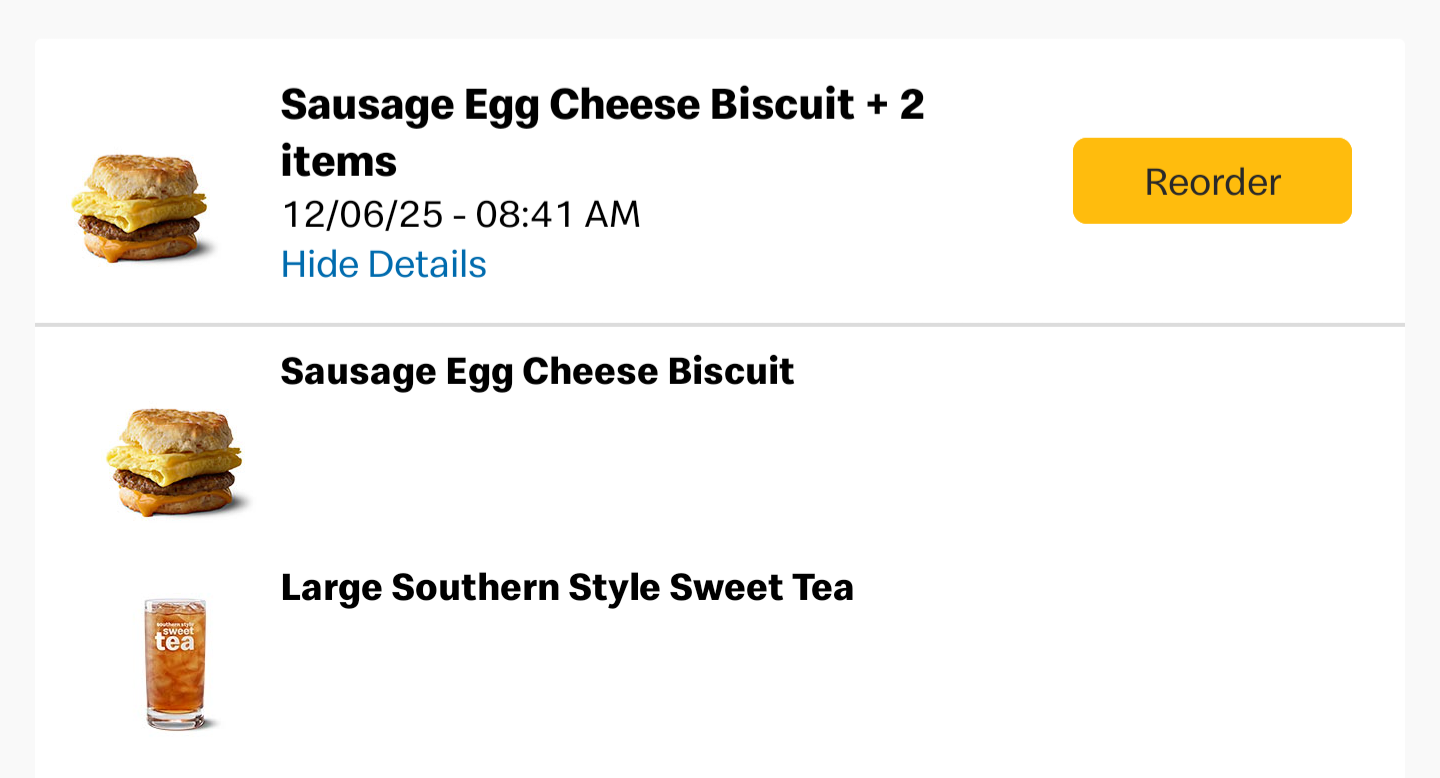
Task: Click the sausage patty on the detail-list biscuit image
Action: (x=175, y=482)
